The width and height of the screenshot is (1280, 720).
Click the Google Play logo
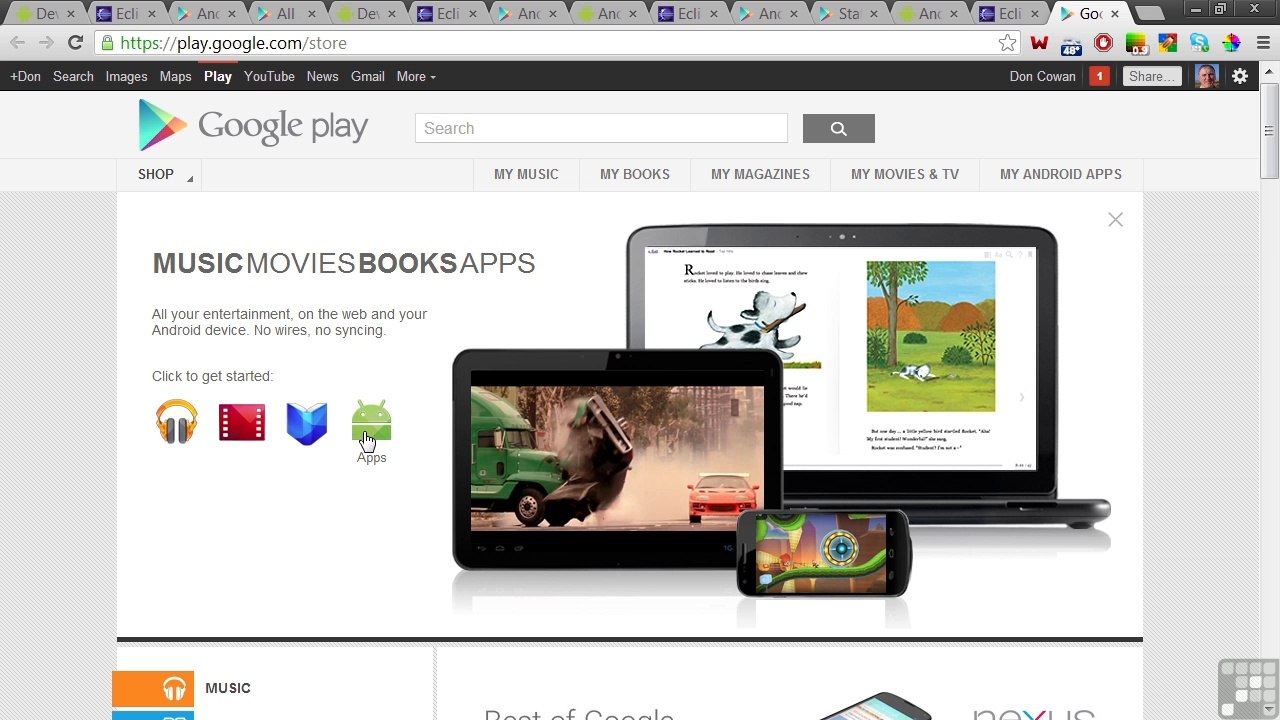point(254,126)
